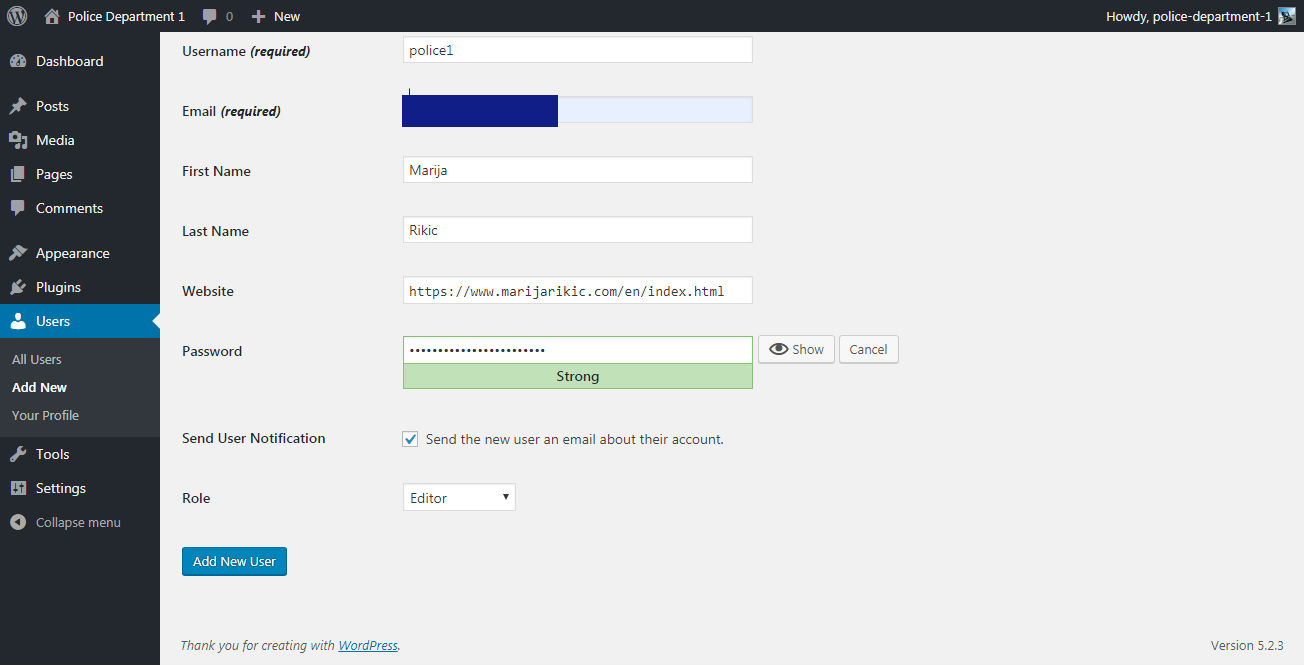
Task: Uncheck Send User Notification
Action: [410, 438]
